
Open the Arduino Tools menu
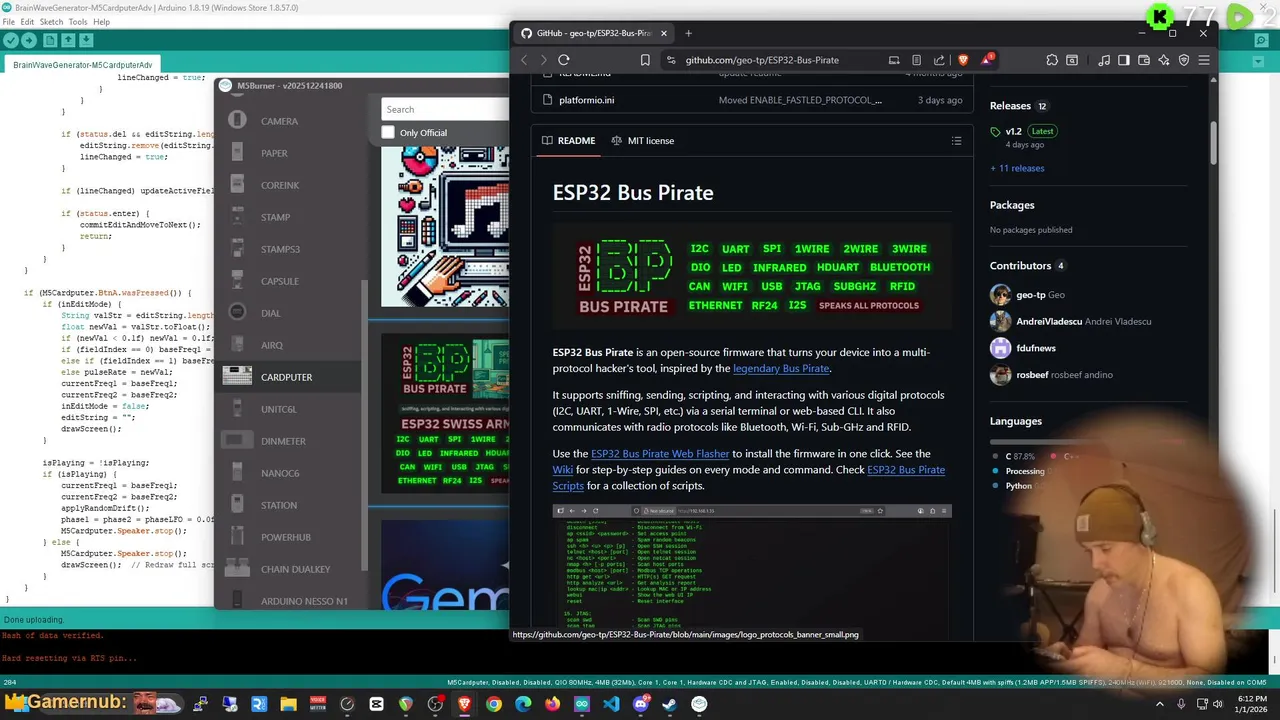tap(78, 22)
